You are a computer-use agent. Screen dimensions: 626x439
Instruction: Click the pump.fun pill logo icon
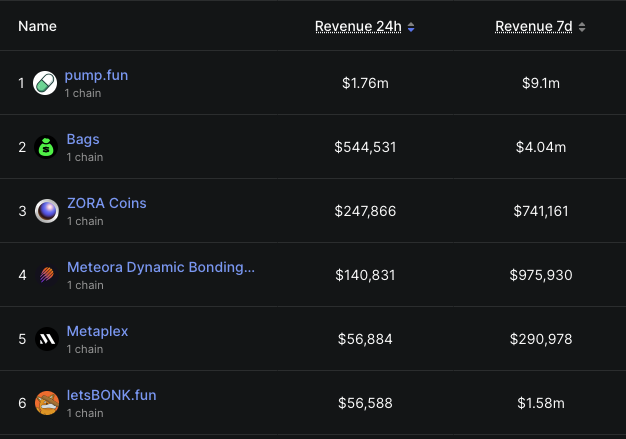[x=45, y=83]
